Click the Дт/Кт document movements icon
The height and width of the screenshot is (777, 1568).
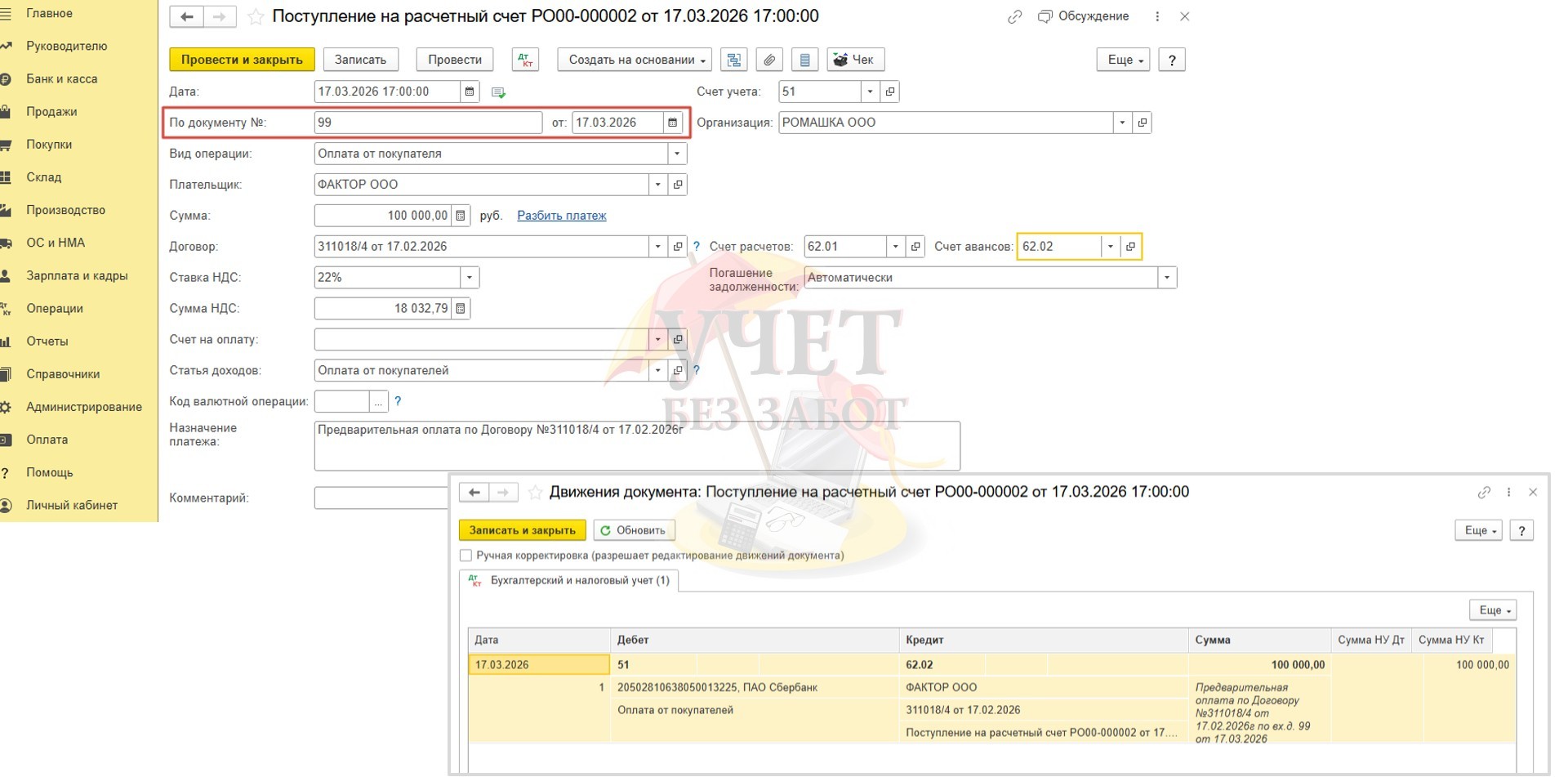[525, 60]
